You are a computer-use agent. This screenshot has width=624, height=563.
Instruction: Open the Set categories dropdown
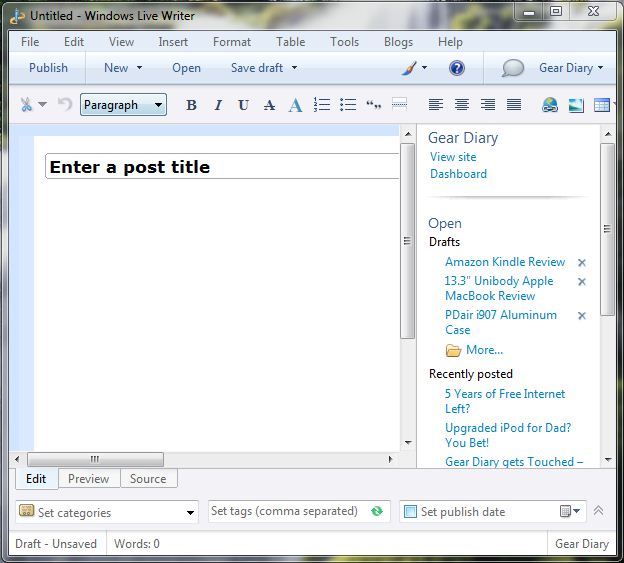tap(107, 512)
